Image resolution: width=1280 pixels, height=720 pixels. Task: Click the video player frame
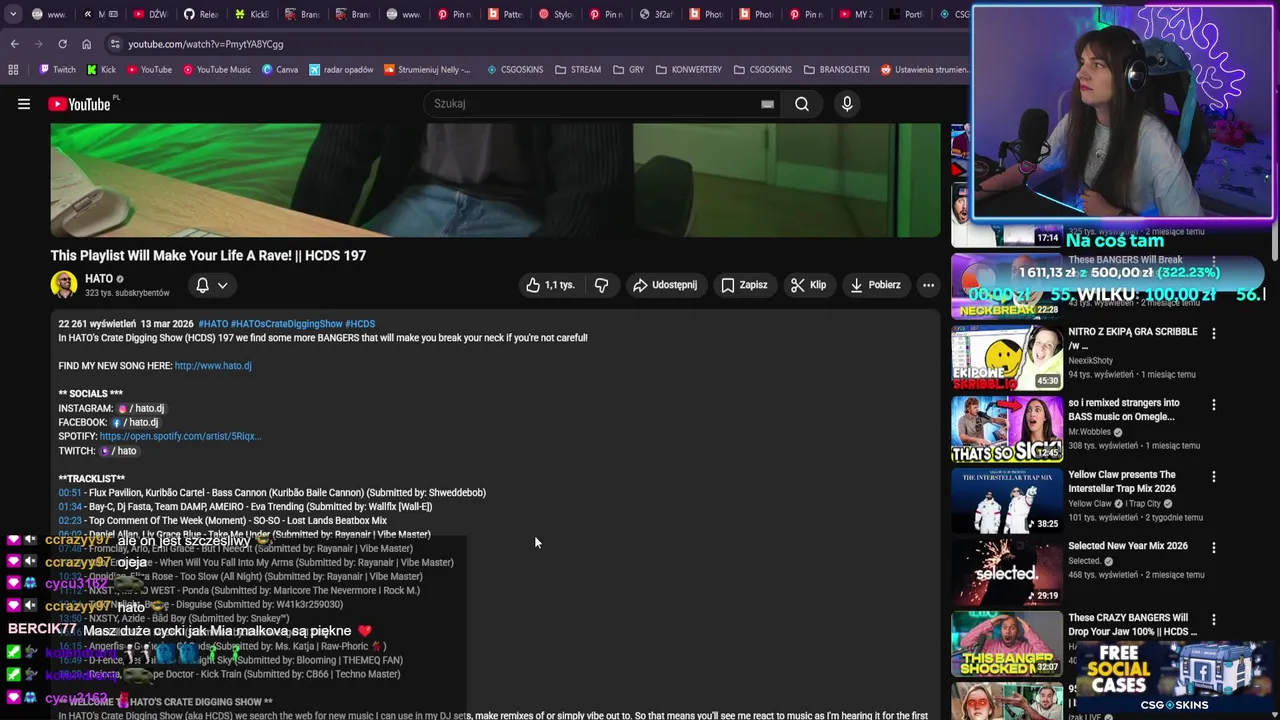tap(495, 180)
